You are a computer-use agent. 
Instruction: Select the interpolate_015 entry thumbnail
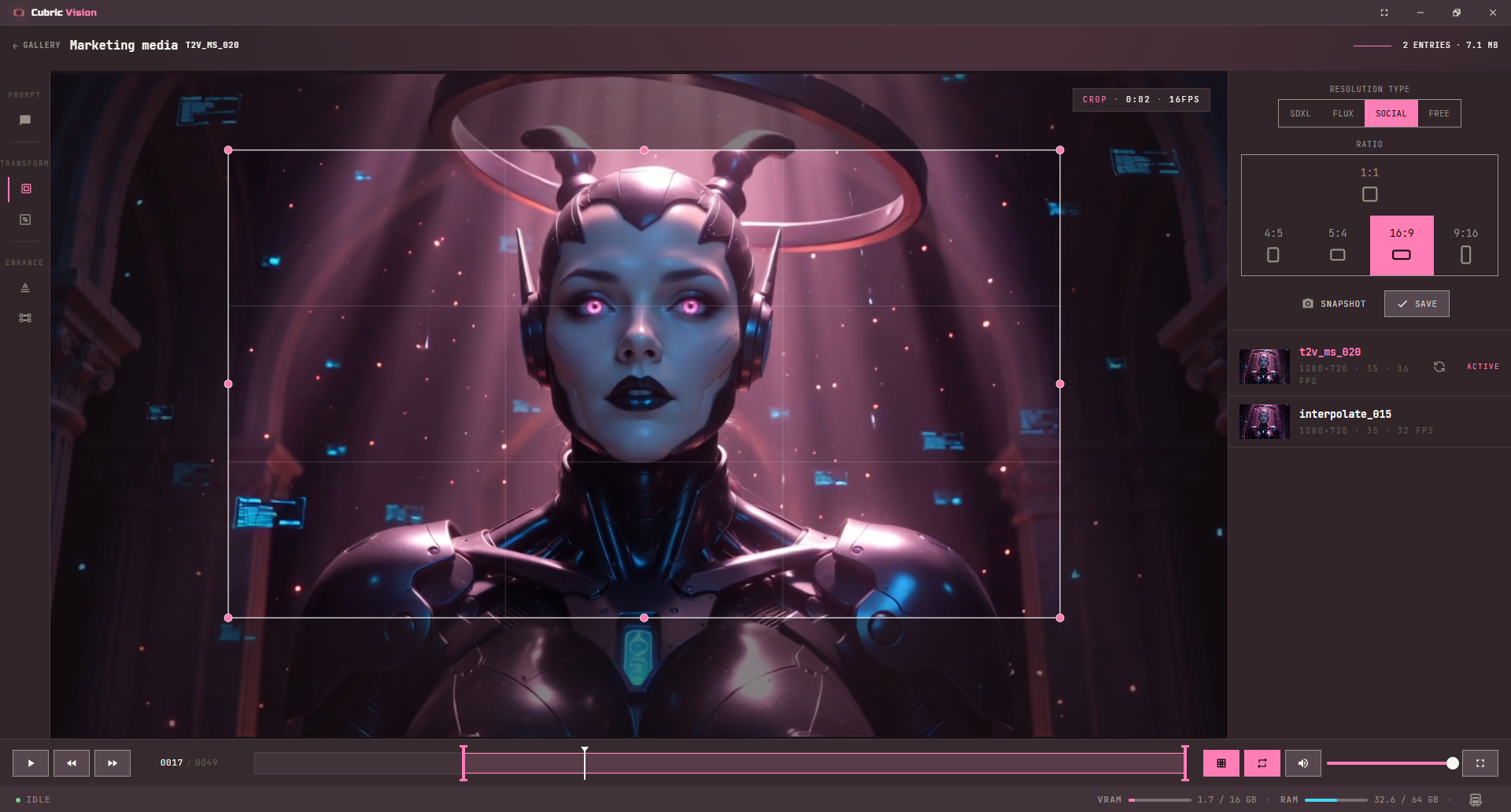[1265, 422]
